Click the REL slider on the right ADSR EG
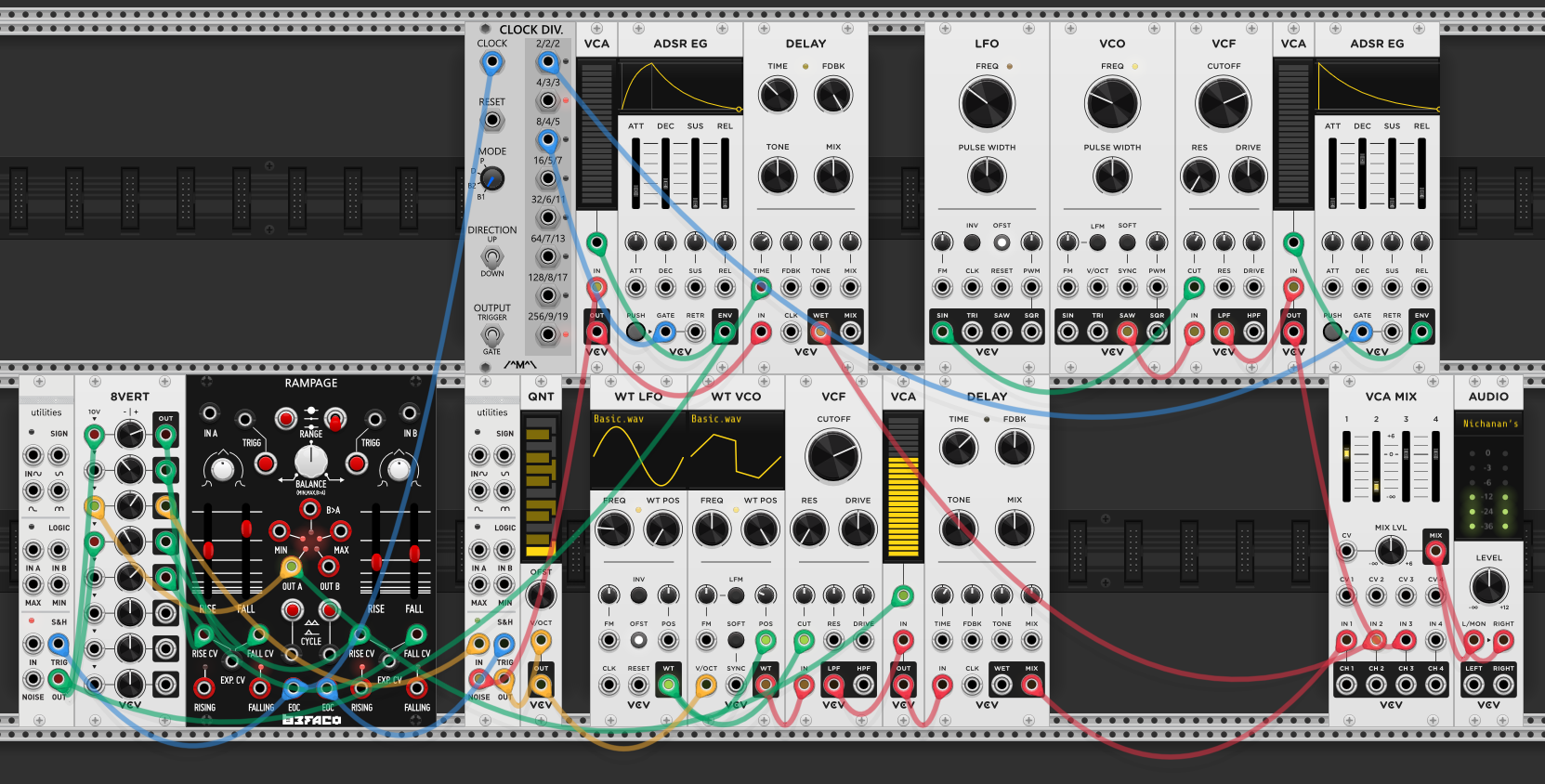1545x784 pixels. [x=1421, y=173]
